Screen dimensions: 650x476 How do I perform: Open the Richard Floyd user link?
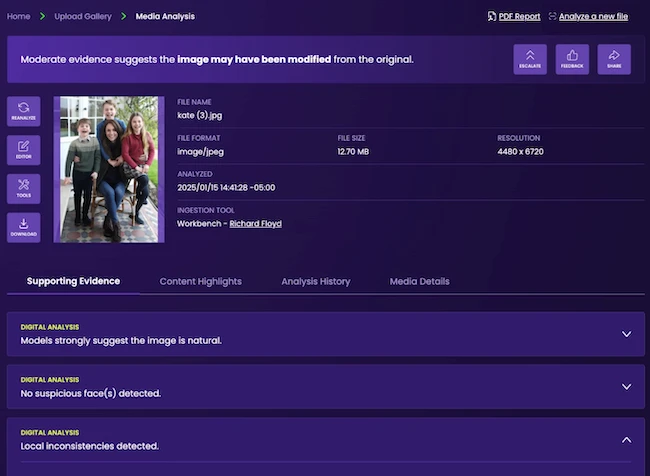pyautogui.click(x=255, y=223)
